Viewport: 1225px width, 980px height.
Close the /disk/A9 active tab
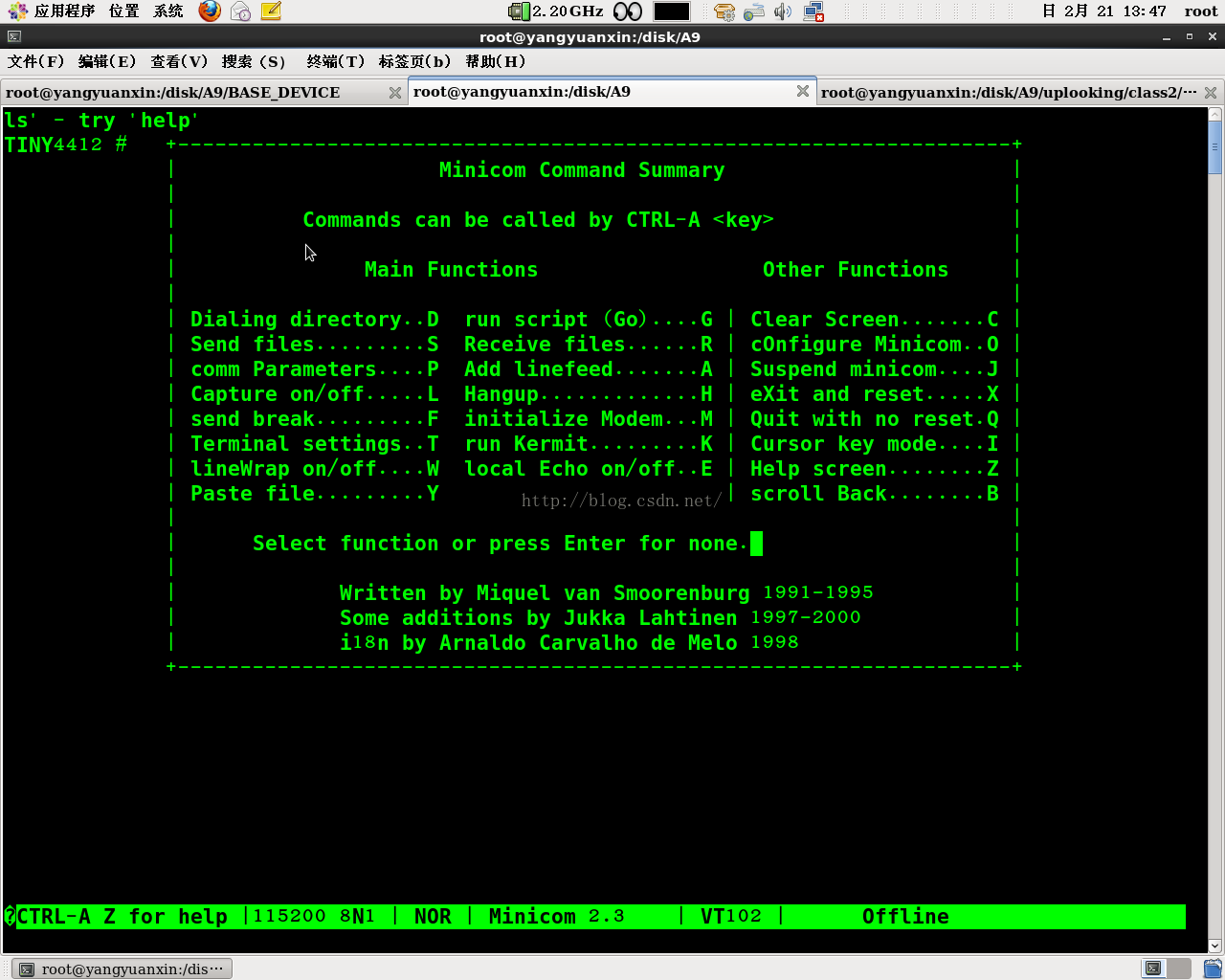pyautogui.click(x=803, y=91)
